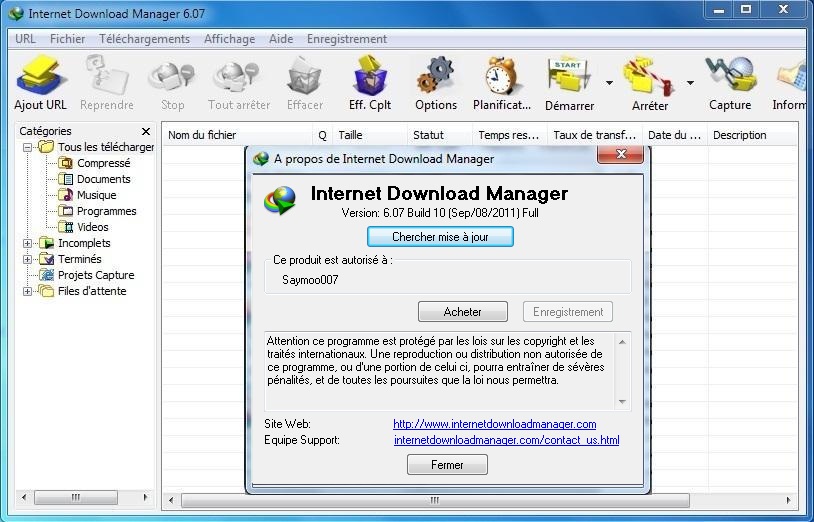The height and width of the screenshot is (522, 814).
Task: Click the licensed name Saymoo007
Action: pos(310,280)
